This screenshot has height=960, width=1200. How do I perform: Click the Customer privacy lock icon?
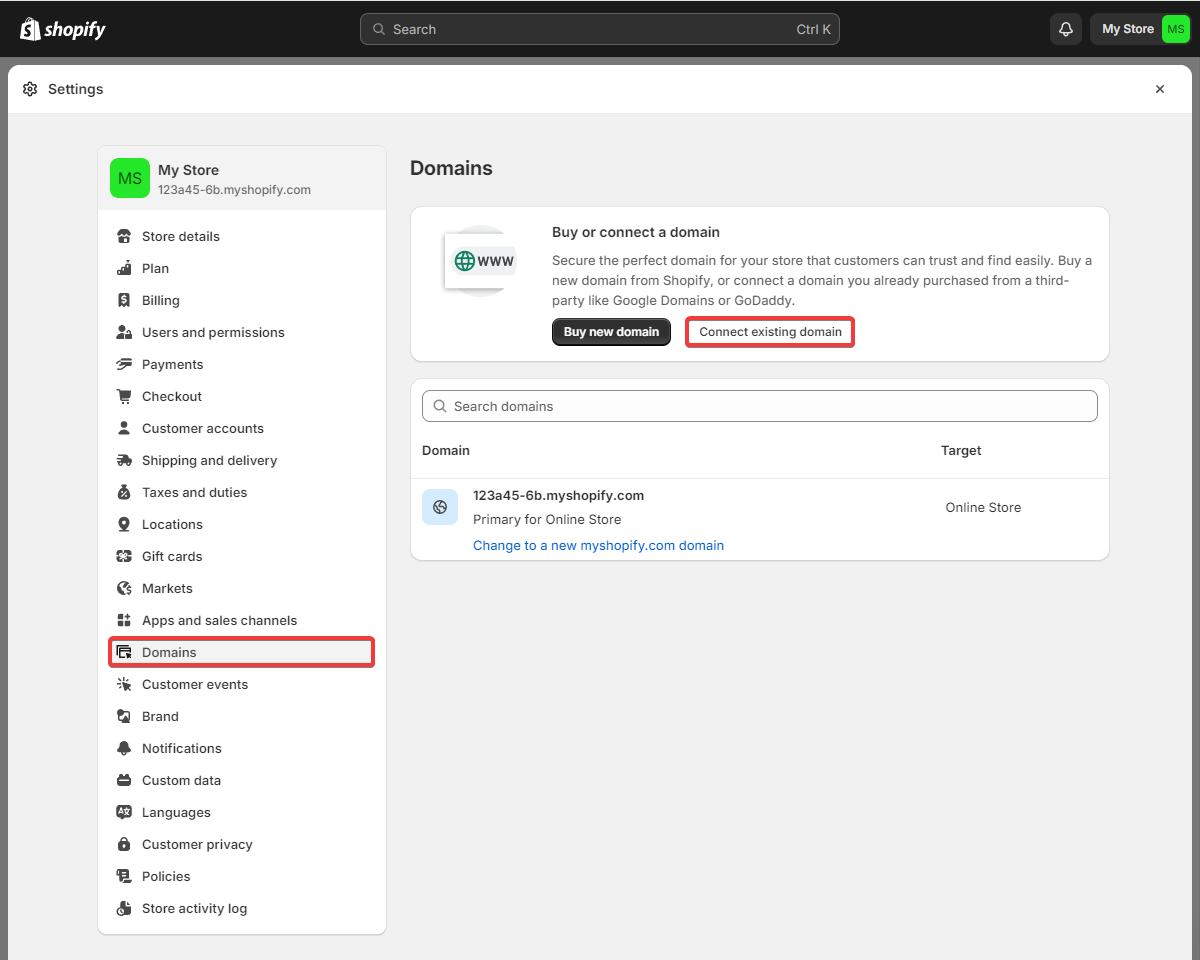(124, 844)
